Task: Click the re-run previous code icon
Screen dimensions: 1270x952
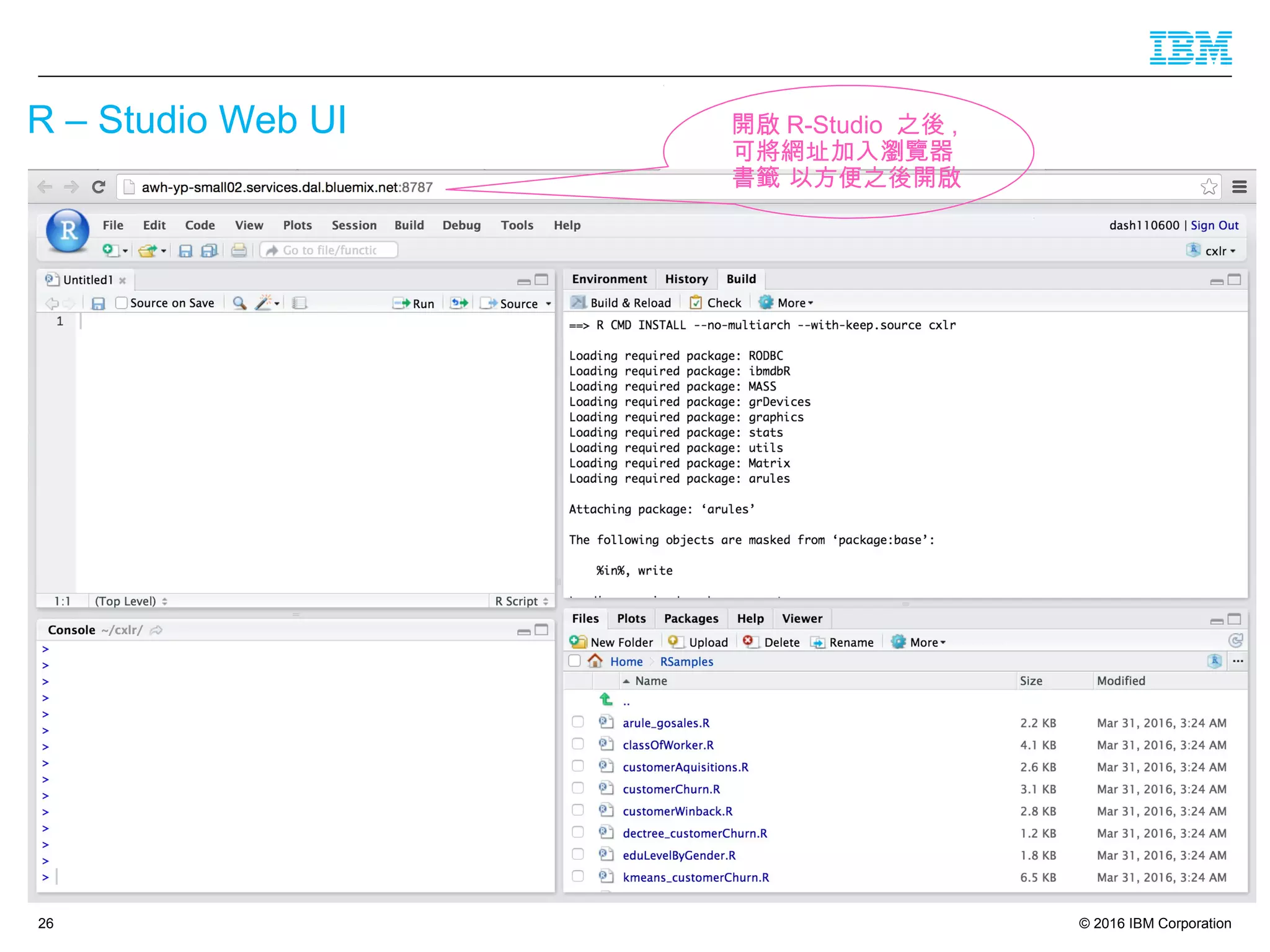Action: pos(460,303)
